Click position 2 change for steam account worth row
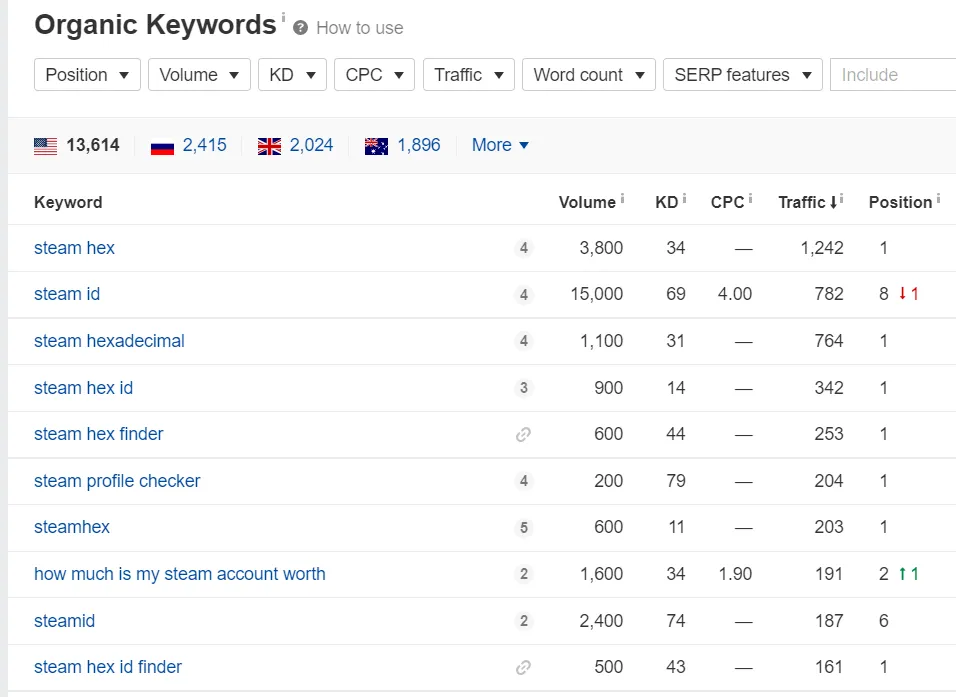 [908, 574]
